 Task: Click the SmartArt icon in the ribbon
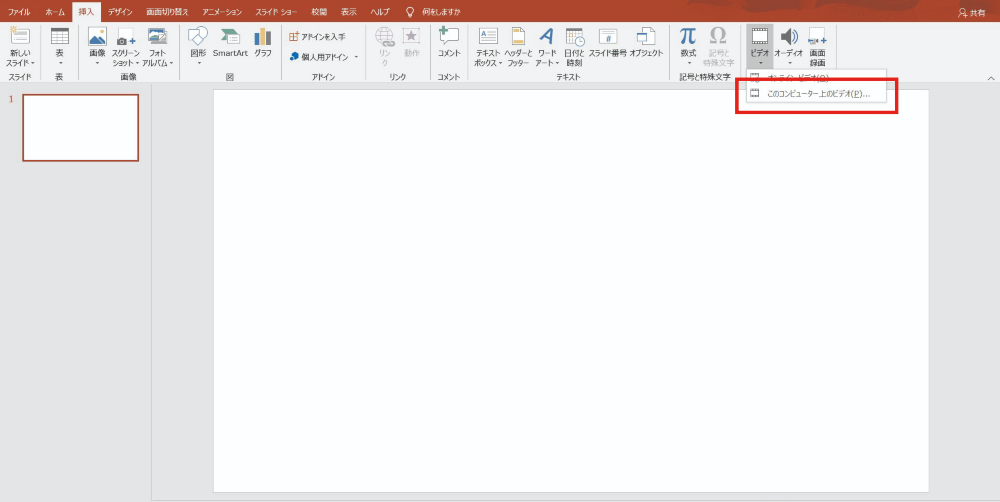(x=230, y=42)
